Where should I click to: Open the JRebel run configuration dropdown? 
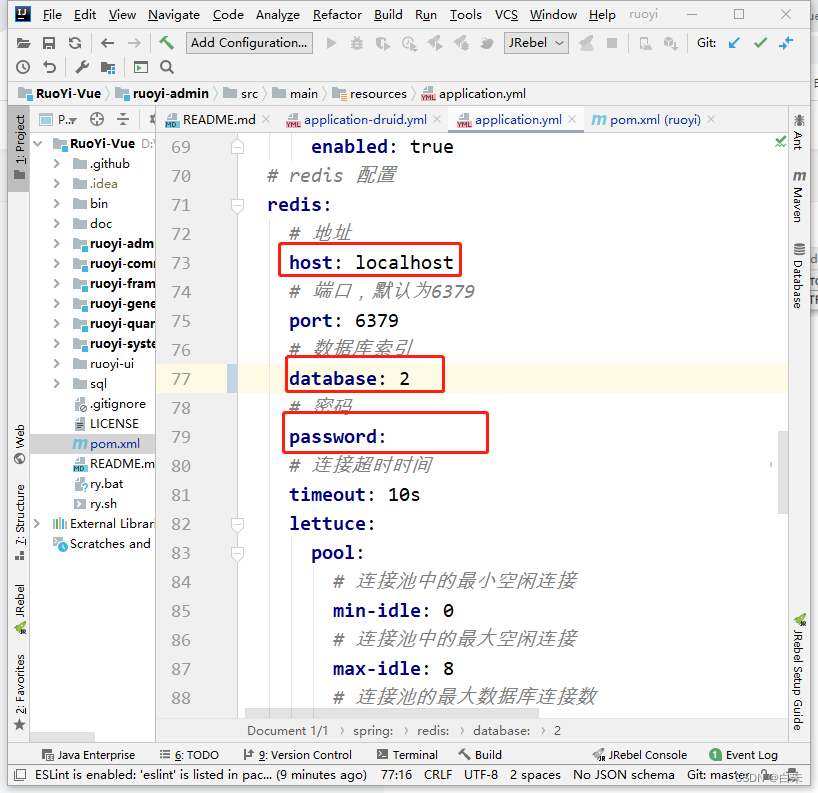click(x=537, y=43)
